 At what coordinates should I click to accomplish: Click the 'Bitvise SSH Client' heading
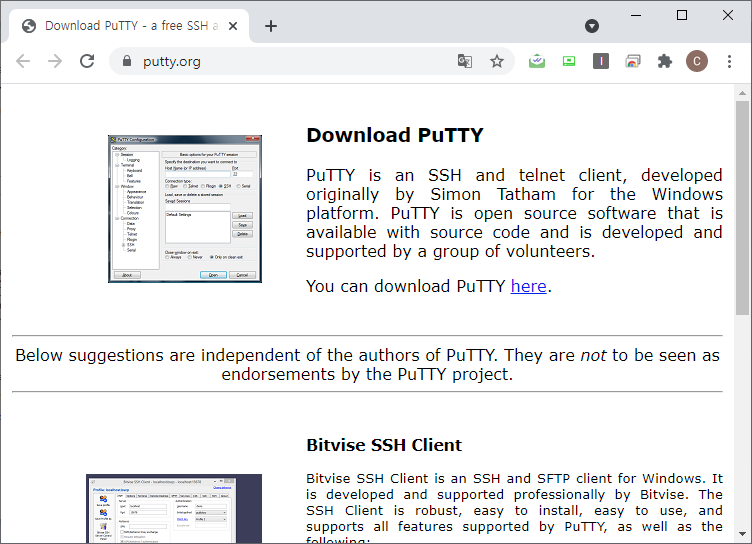tap(384, 445)
